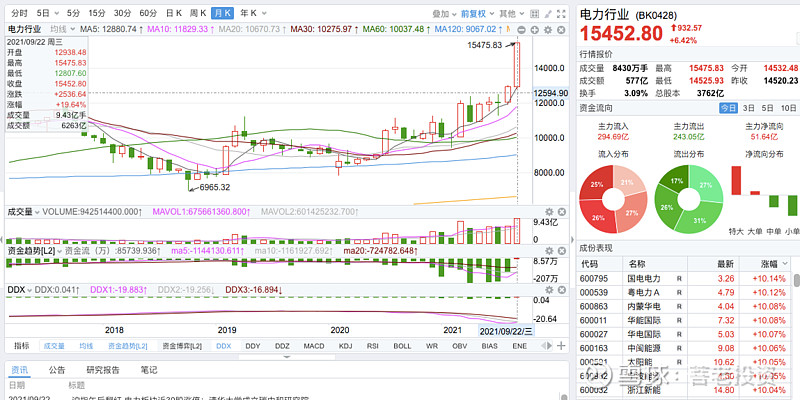
Task: Select the MACD indicator button
Action: pos(314,345)
